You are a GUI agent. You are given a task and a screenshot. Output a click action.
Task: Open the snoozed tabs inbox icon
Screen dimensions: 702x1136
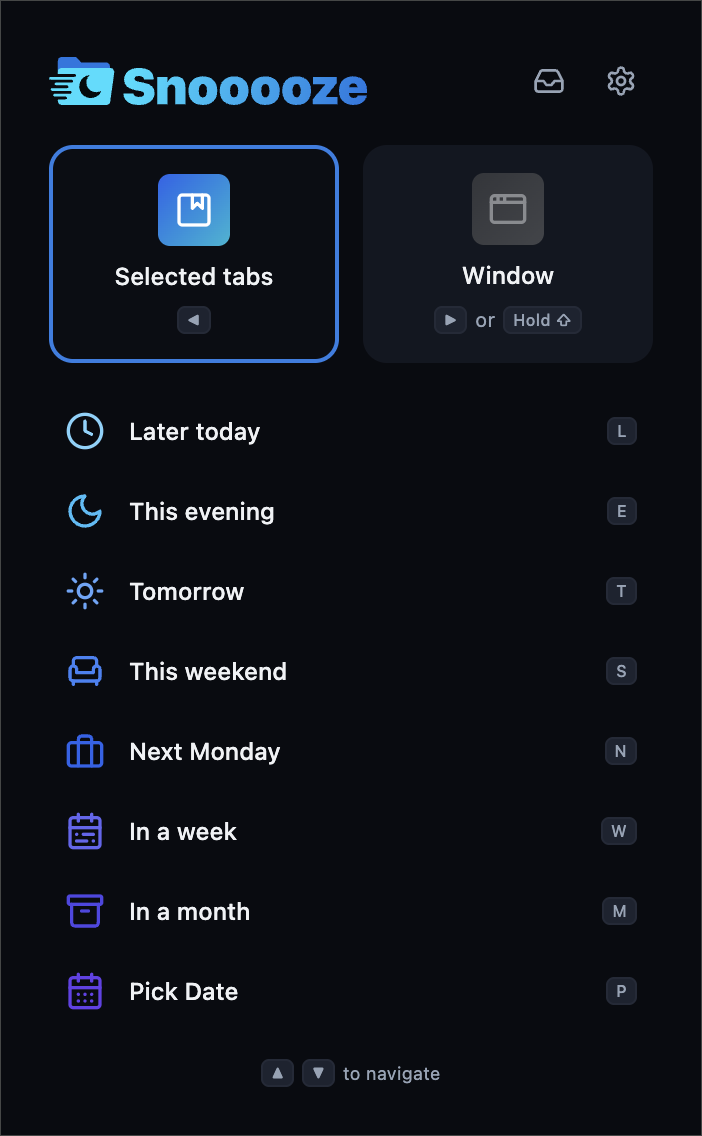(549, 81)
